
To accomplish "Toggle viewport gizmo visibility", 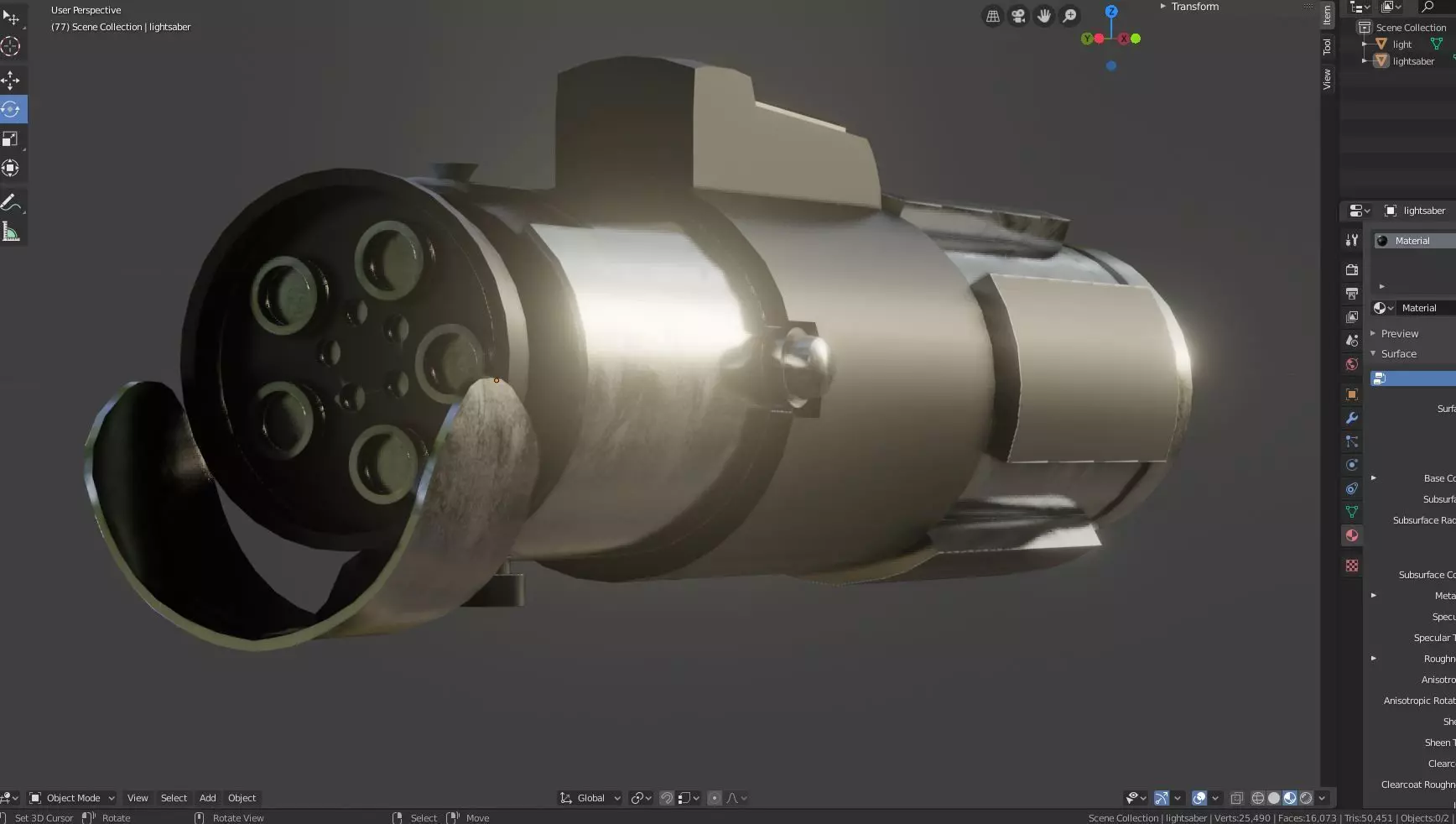I will pyautogui.click(x=1162, y=798).
